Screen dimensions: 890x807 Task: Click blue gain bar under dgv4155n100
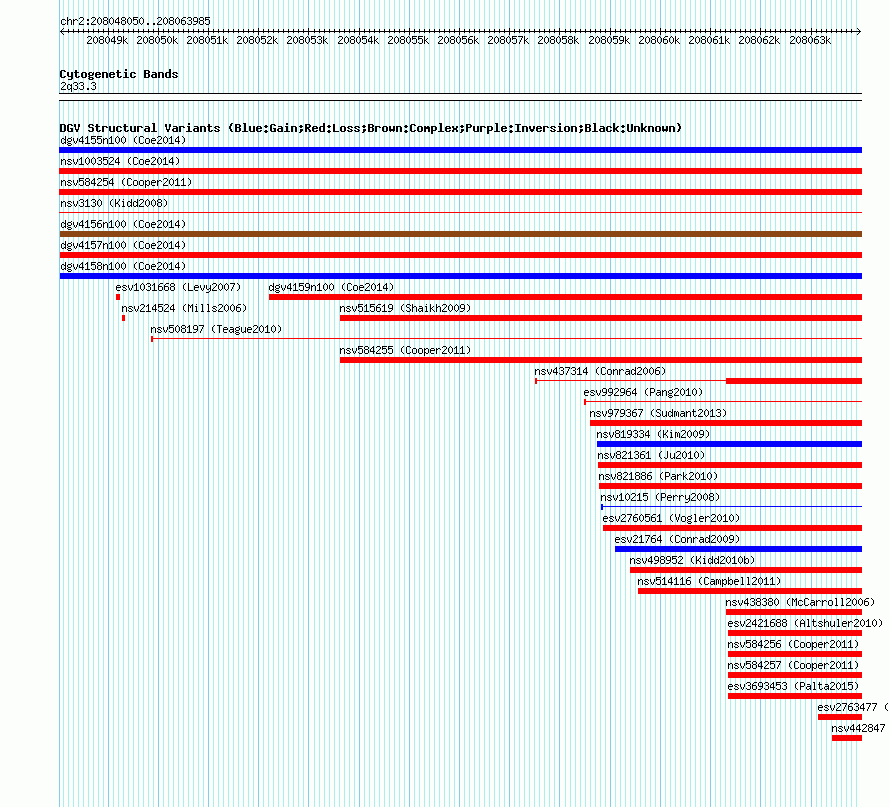[x=461, y=150]
